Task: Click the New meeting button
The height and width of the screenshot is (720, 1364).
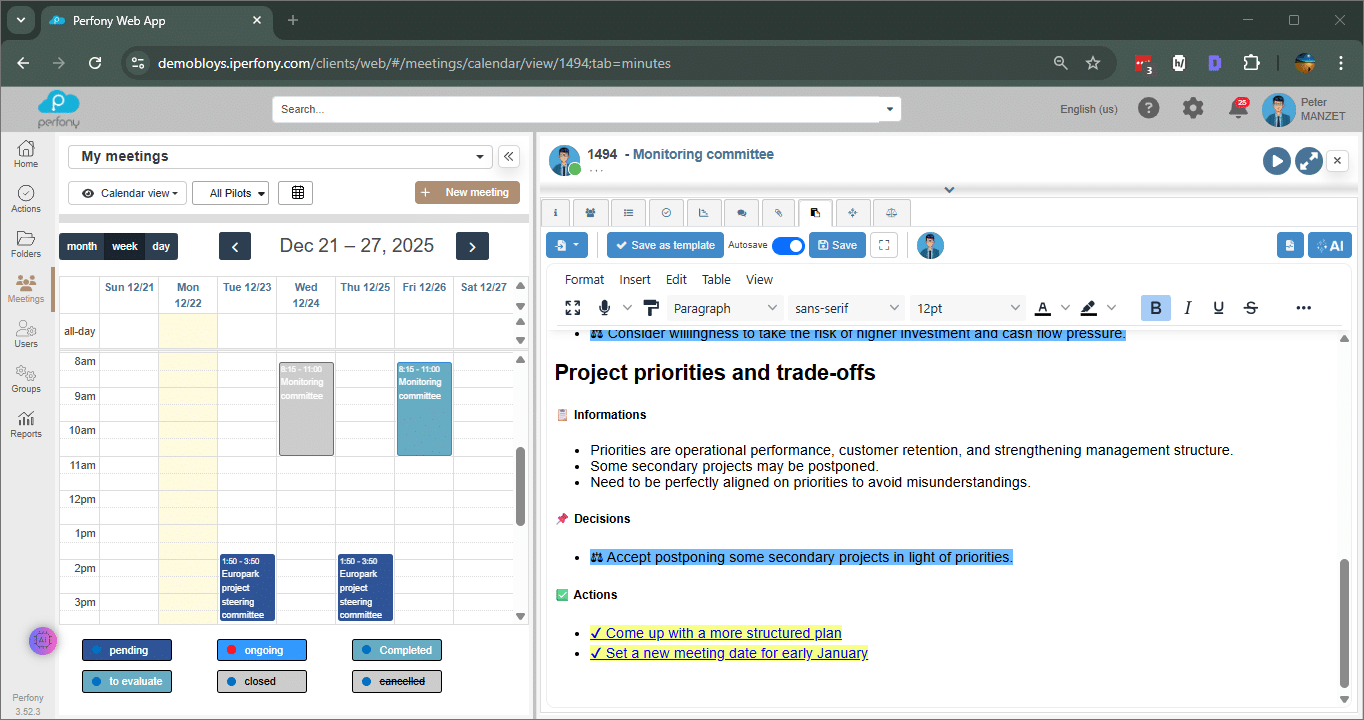Action: pyautogui.click(x=467, y=192)
